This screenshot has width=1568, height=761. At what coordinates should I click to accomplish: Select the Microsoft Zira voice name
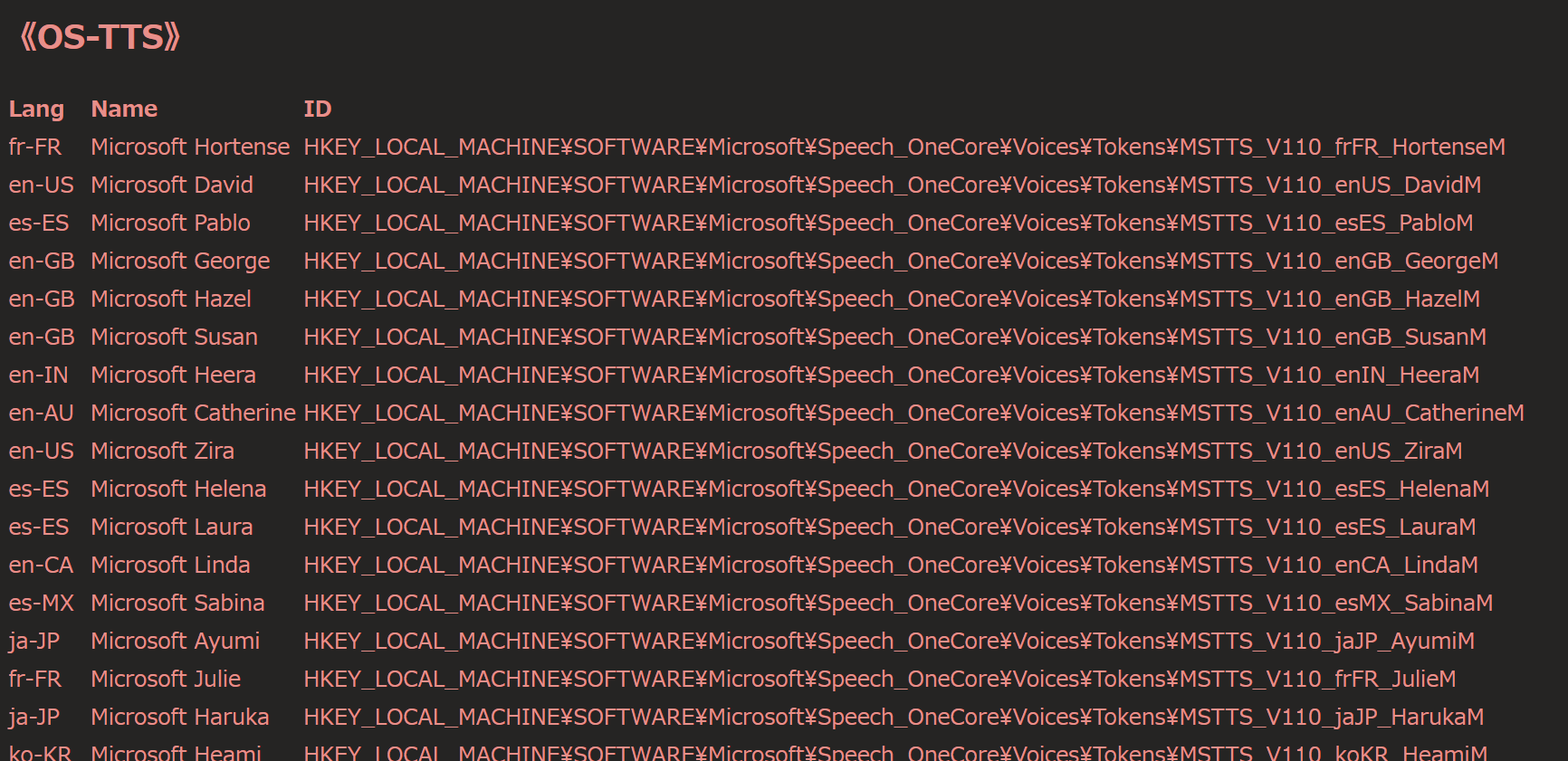(x=162, y=452)
